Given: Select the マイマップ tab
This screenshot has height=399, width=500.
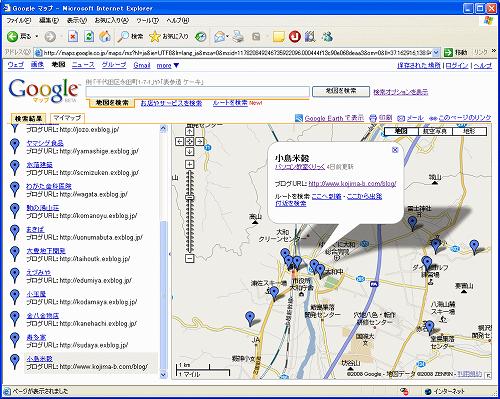Looking at the screenshot, I should pyautogui.click(x=67, y=118).
